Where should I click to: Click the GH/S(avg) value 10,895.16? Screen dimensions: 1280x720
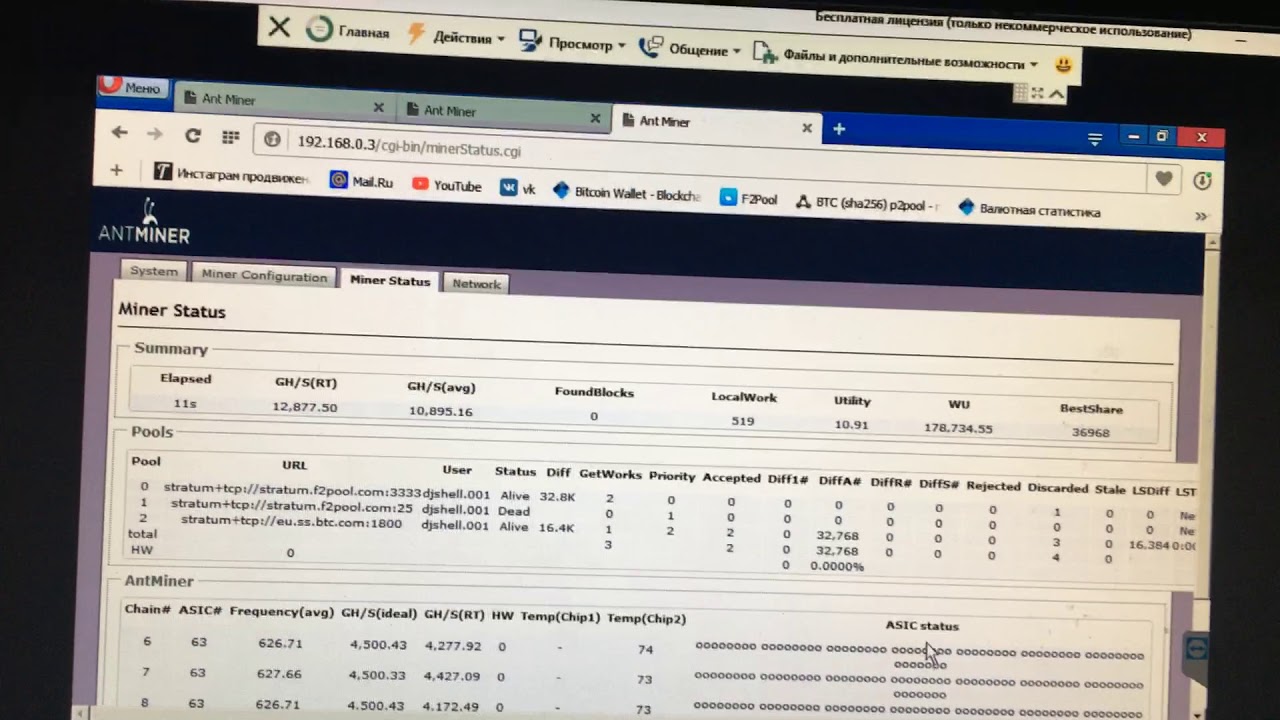[441, 411]
